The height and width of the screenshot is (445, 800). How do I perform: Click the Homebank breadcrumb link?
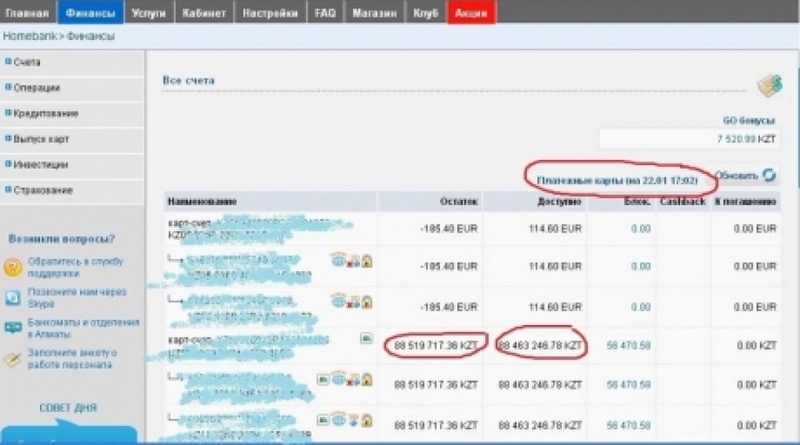click(27, 36)
